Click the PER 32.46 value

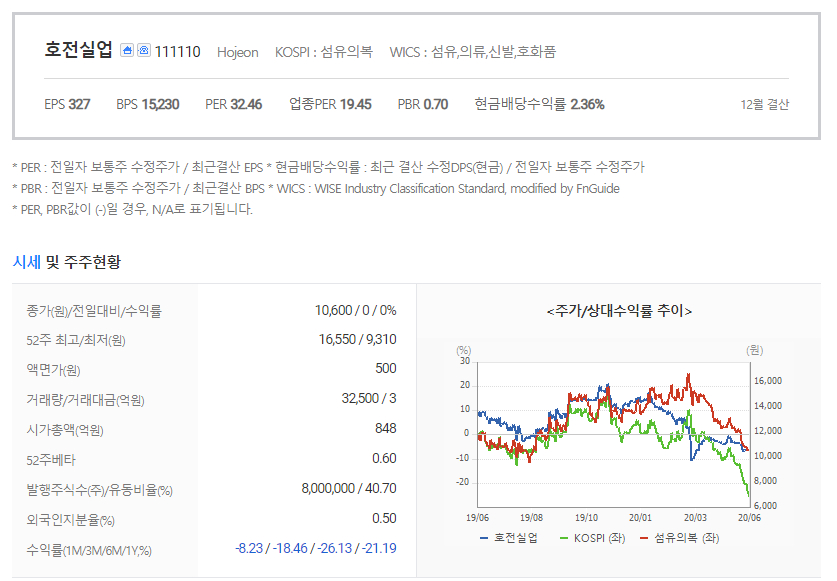(233, 104)
